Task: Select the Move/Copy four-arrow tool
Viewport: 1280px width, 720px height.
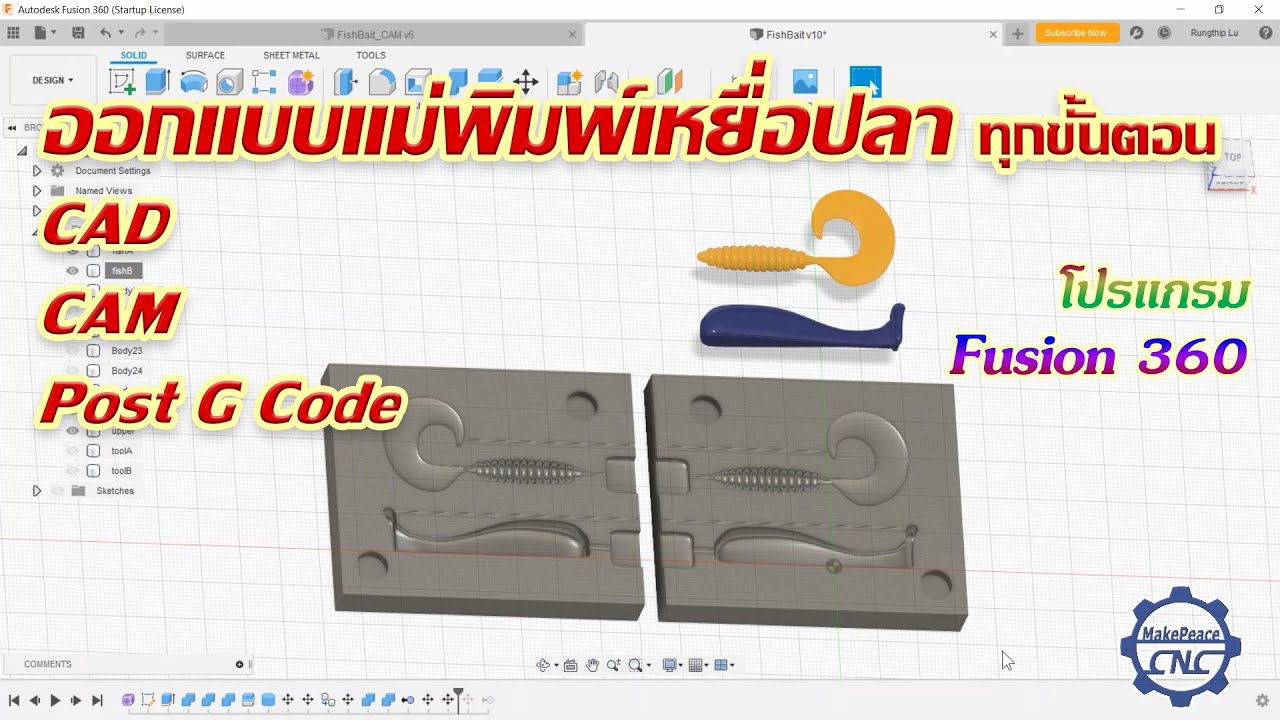Action: (x=525, y=81)
